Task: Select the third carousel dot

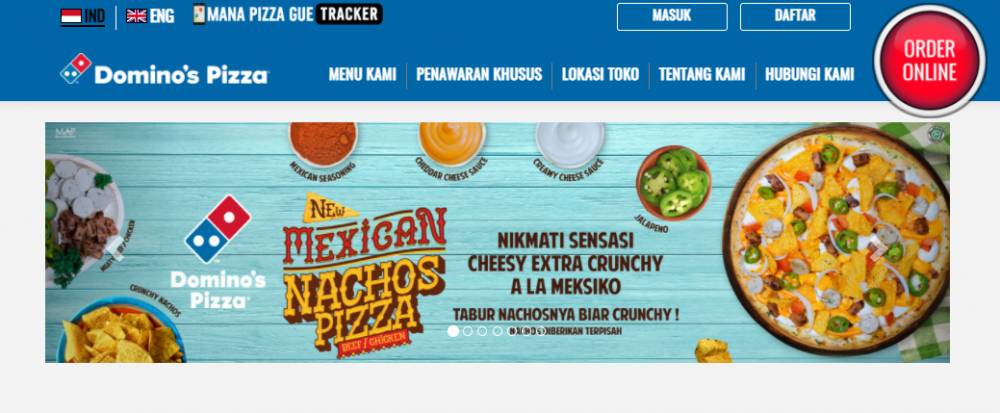Action: coord(482,331)
